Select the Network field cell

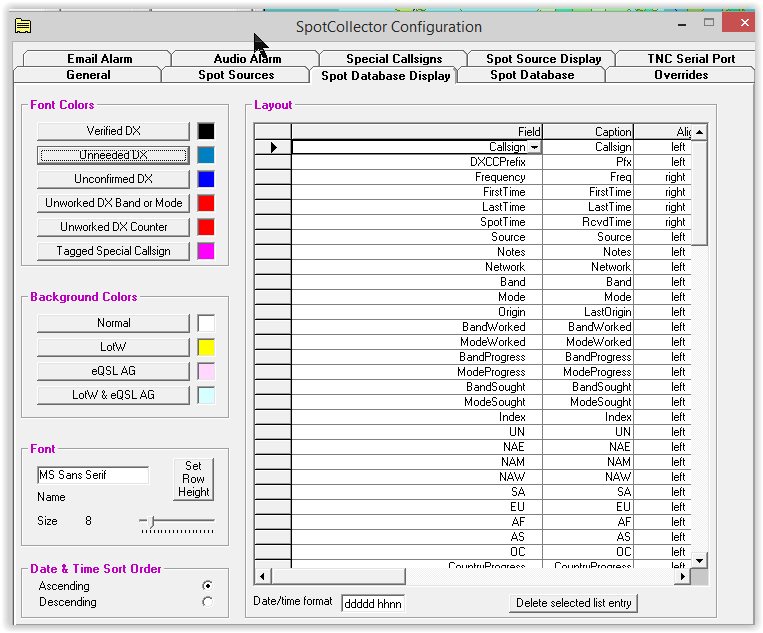(x=417, y=267)
